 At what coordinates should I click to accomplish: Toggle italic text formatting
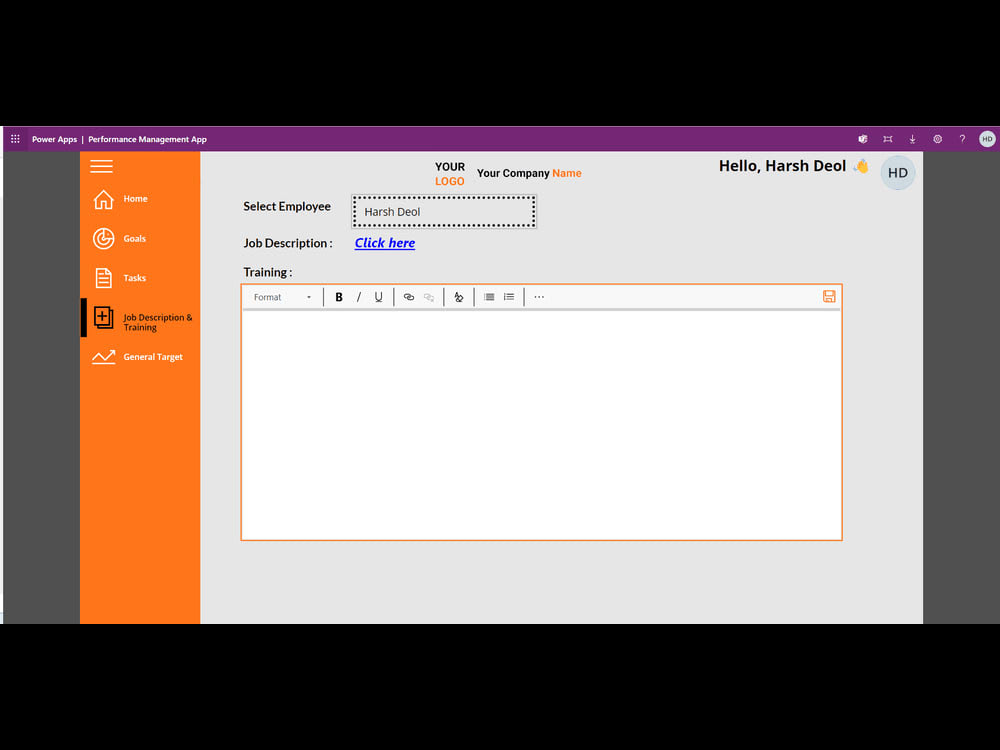(x=359, y=296)
